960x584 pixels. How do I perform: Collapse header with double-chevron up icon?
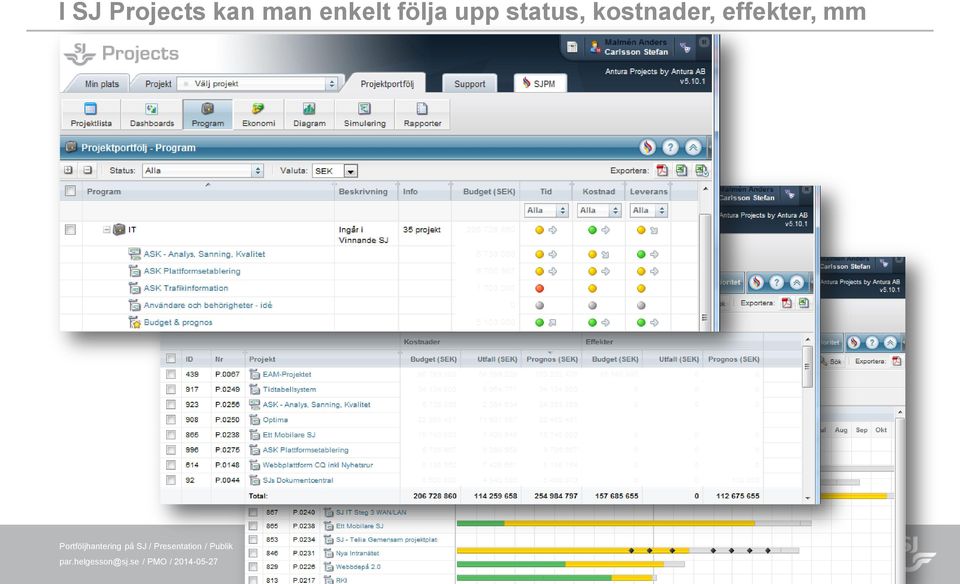point(693,147)
